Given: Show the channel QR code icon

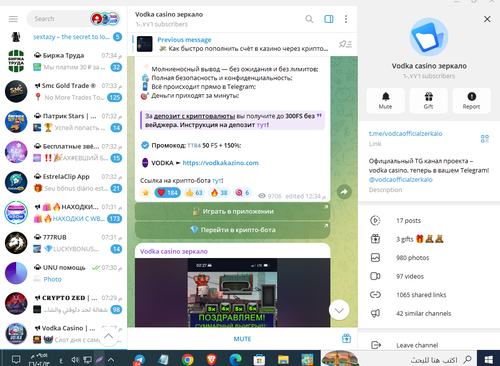Looking at the screenshot, I should (x=485, y=139).
